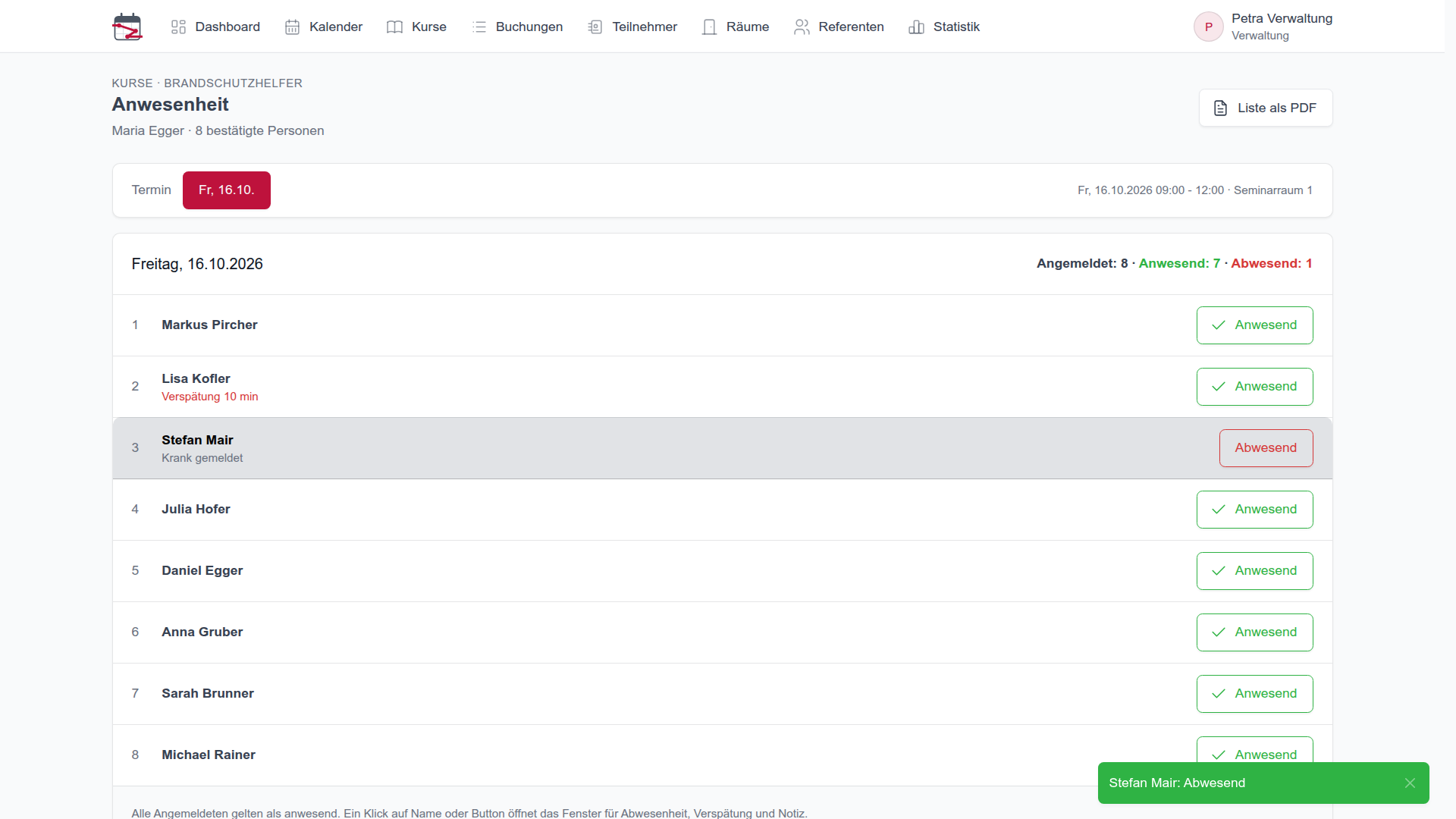Navigate to Statistik
Screen dimensions: 1456x819
point(944,27)
